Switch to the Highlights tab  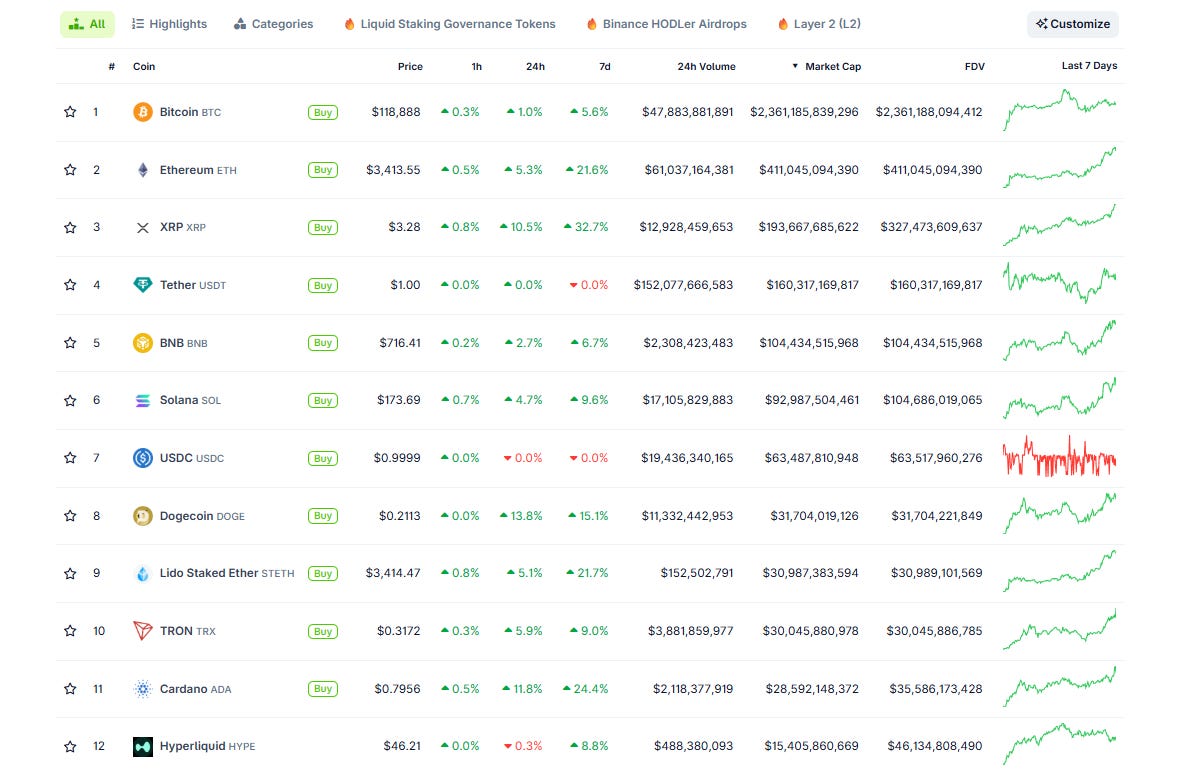coord(170,24)
